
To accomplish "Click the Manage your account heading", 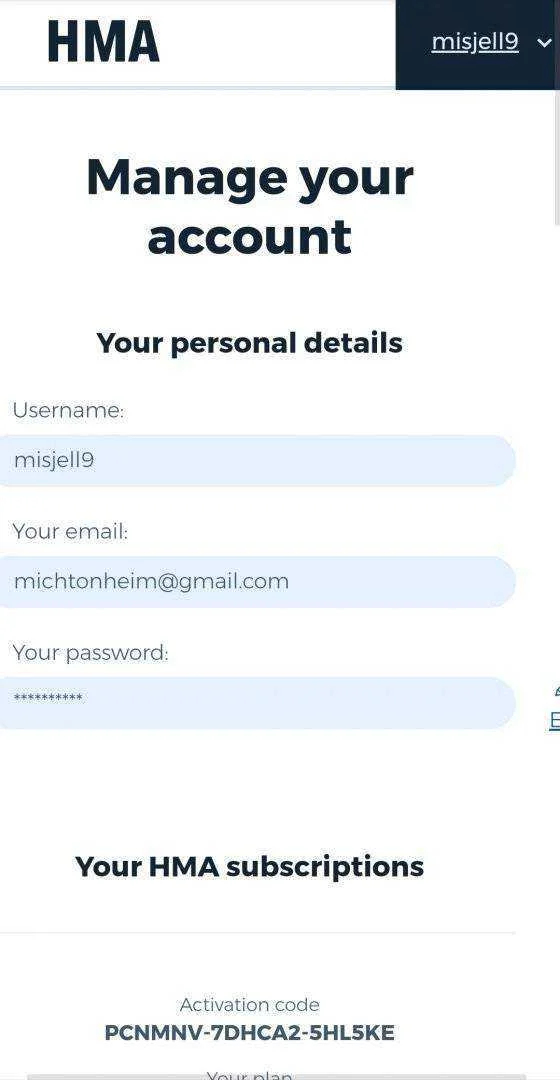I will (x=249, y=207).
